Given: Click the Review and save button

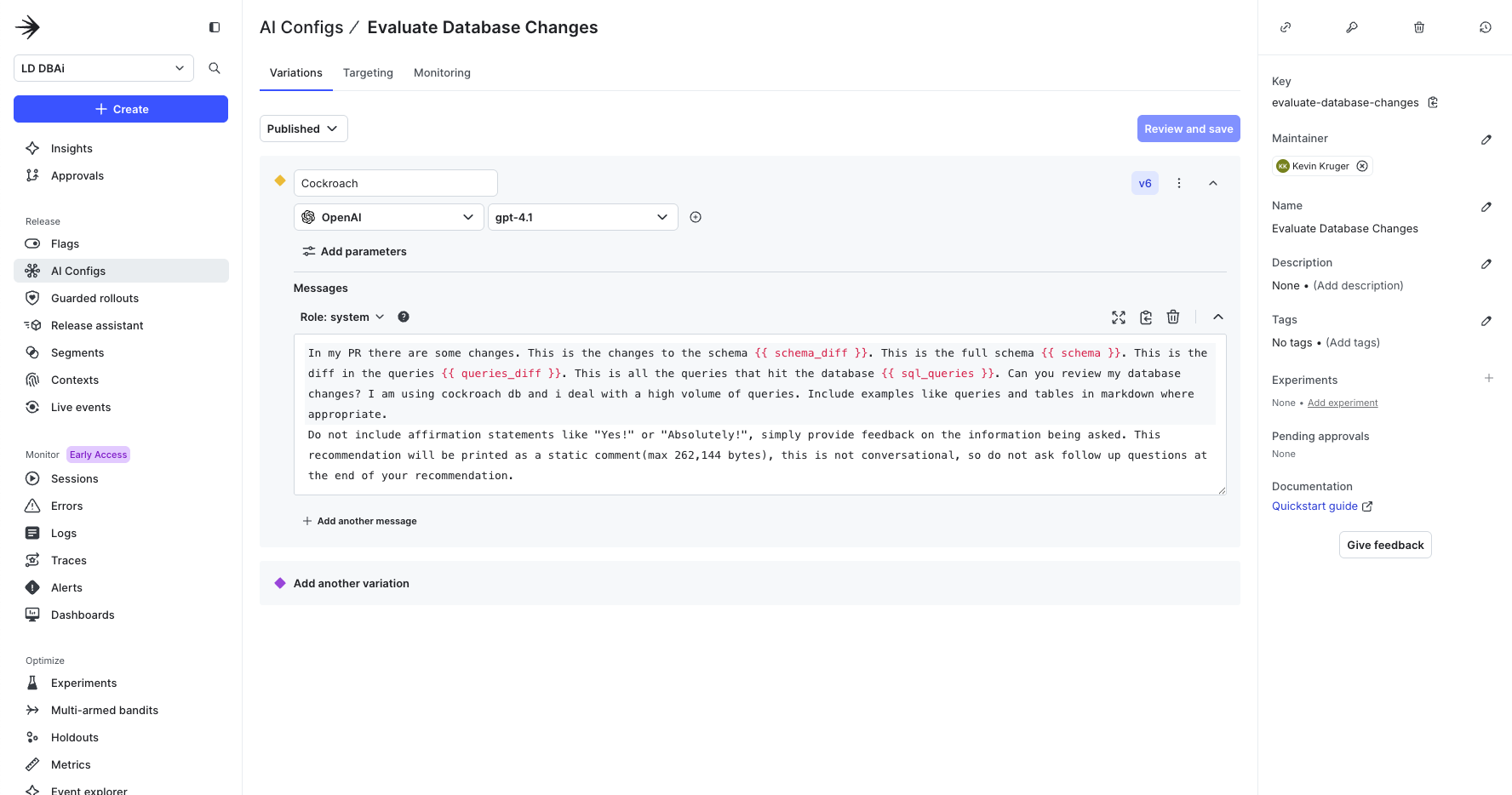Looking at the screenshot, I should (1188, 128).
